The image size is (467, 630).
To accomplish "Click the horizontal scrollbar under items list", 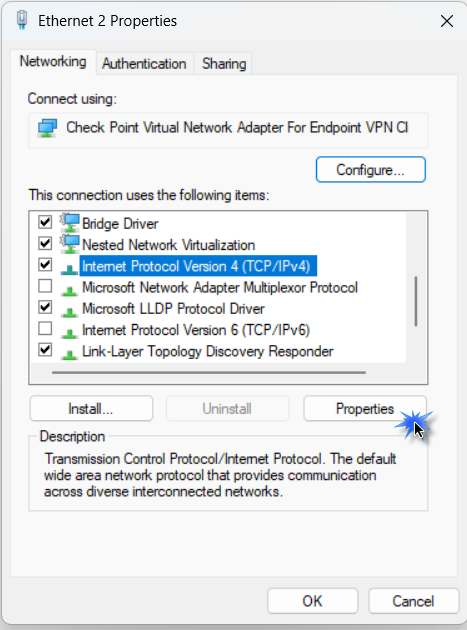I will coord(209,372).
